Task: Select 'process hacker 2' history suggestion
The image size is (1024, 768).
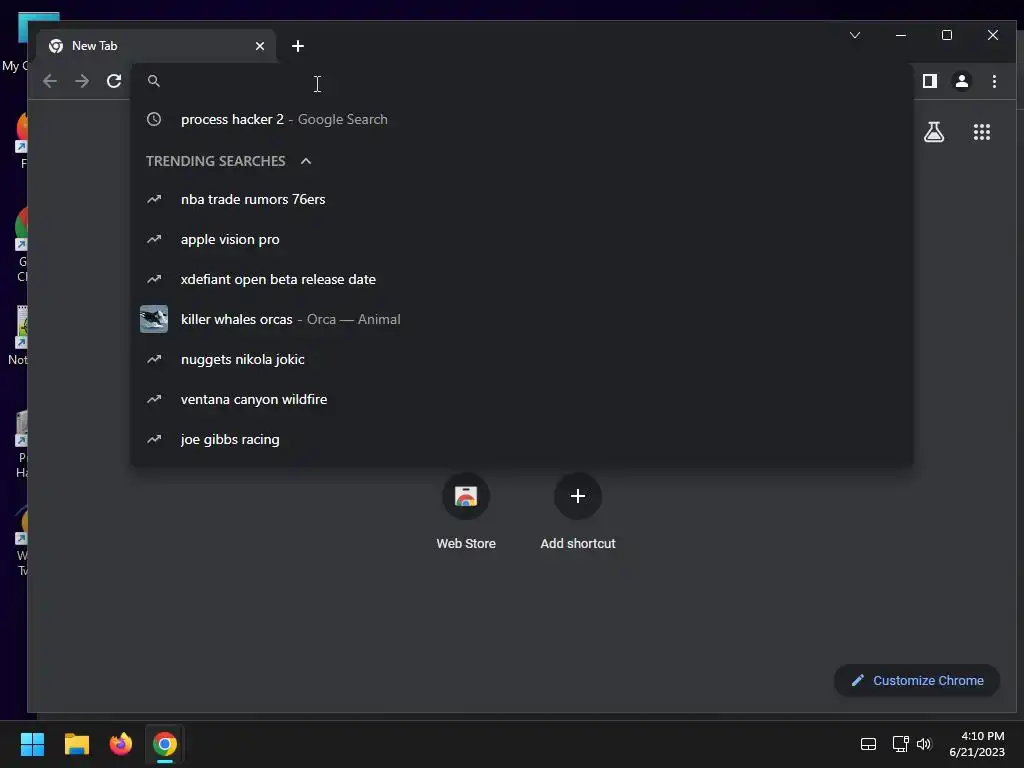Action: click(x=522, y=119)
